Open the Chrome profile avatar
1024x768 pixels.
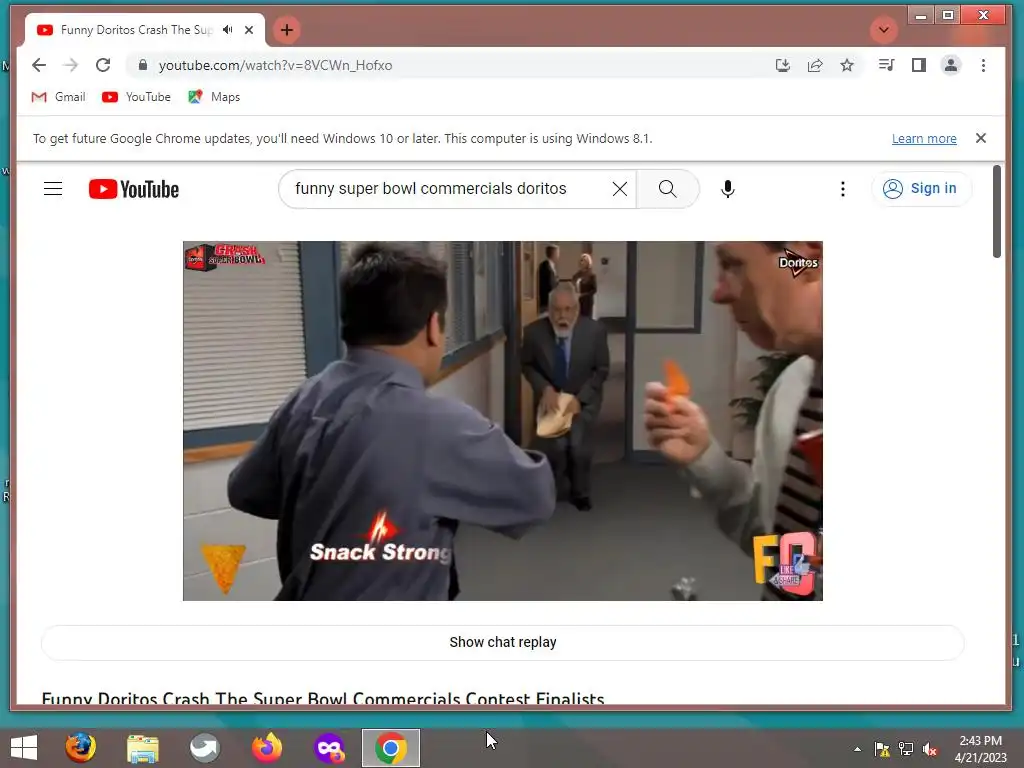[x=951, y=65]
